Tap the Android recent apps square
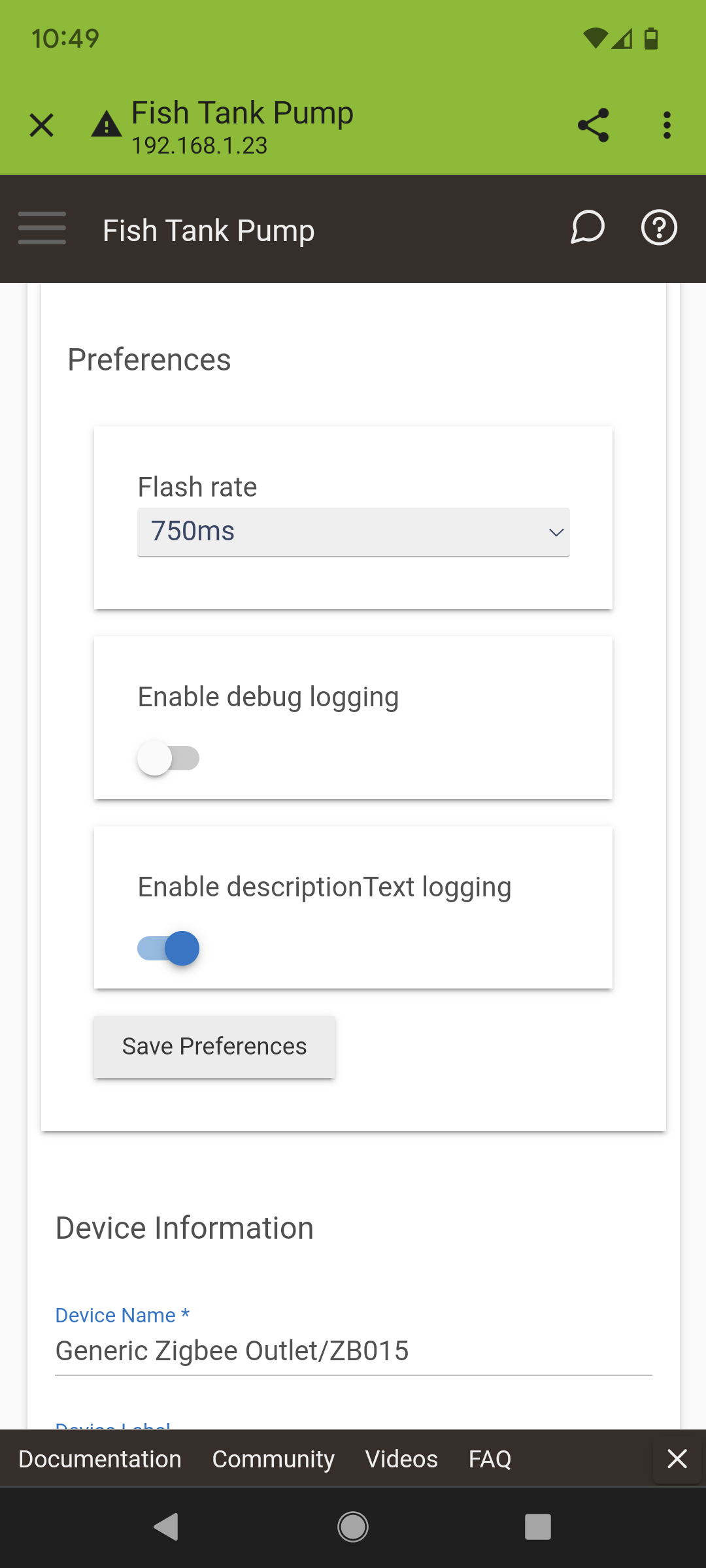This screenshot has width=706, height=1568. tap(538, 1527)
